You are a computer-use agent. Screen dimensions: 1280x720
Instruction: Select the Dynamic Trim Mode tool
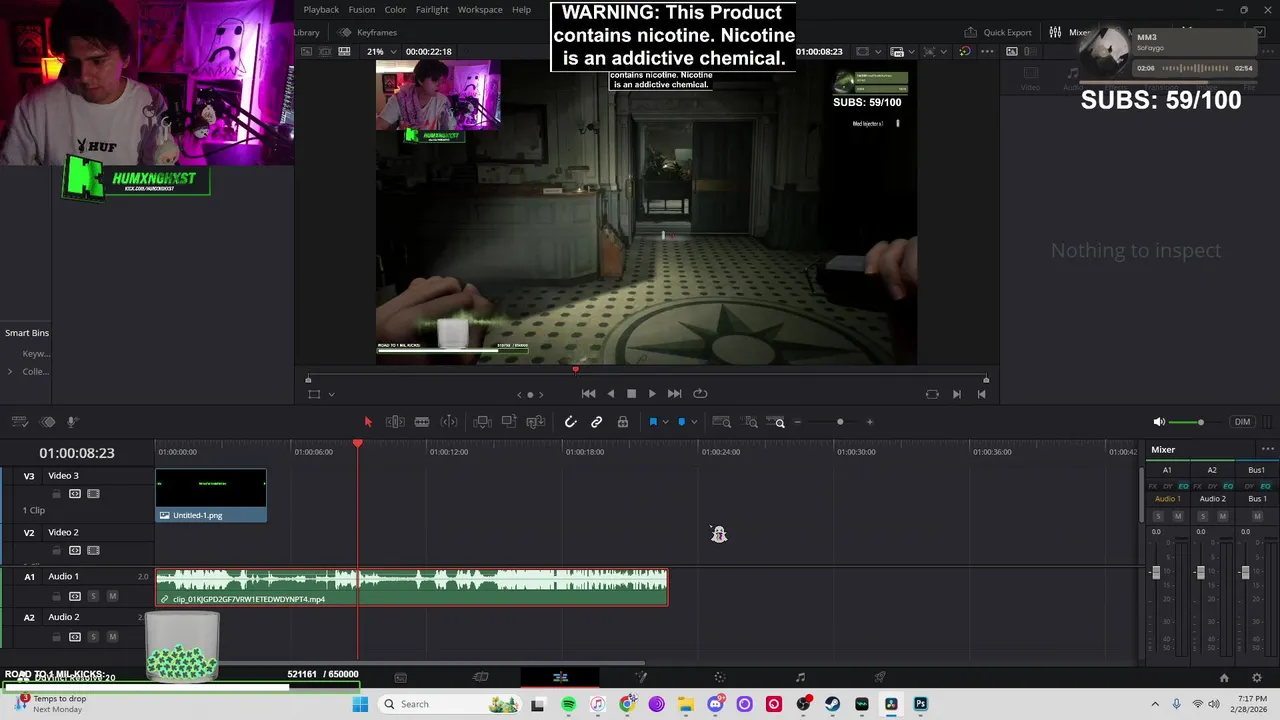(422, 422)
